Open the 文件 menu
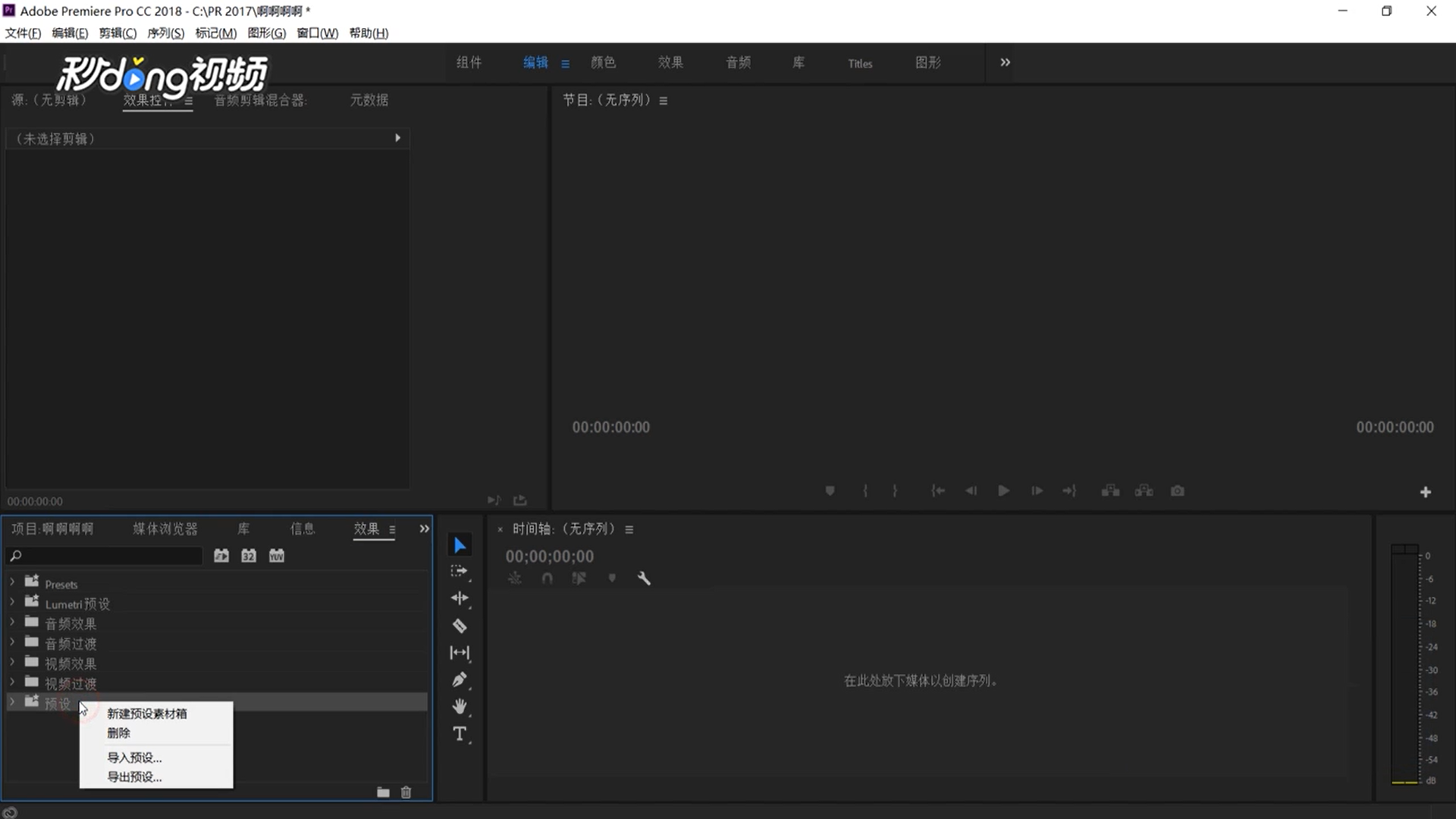This screenshot has height=819, width=1456. click(23, 33)
